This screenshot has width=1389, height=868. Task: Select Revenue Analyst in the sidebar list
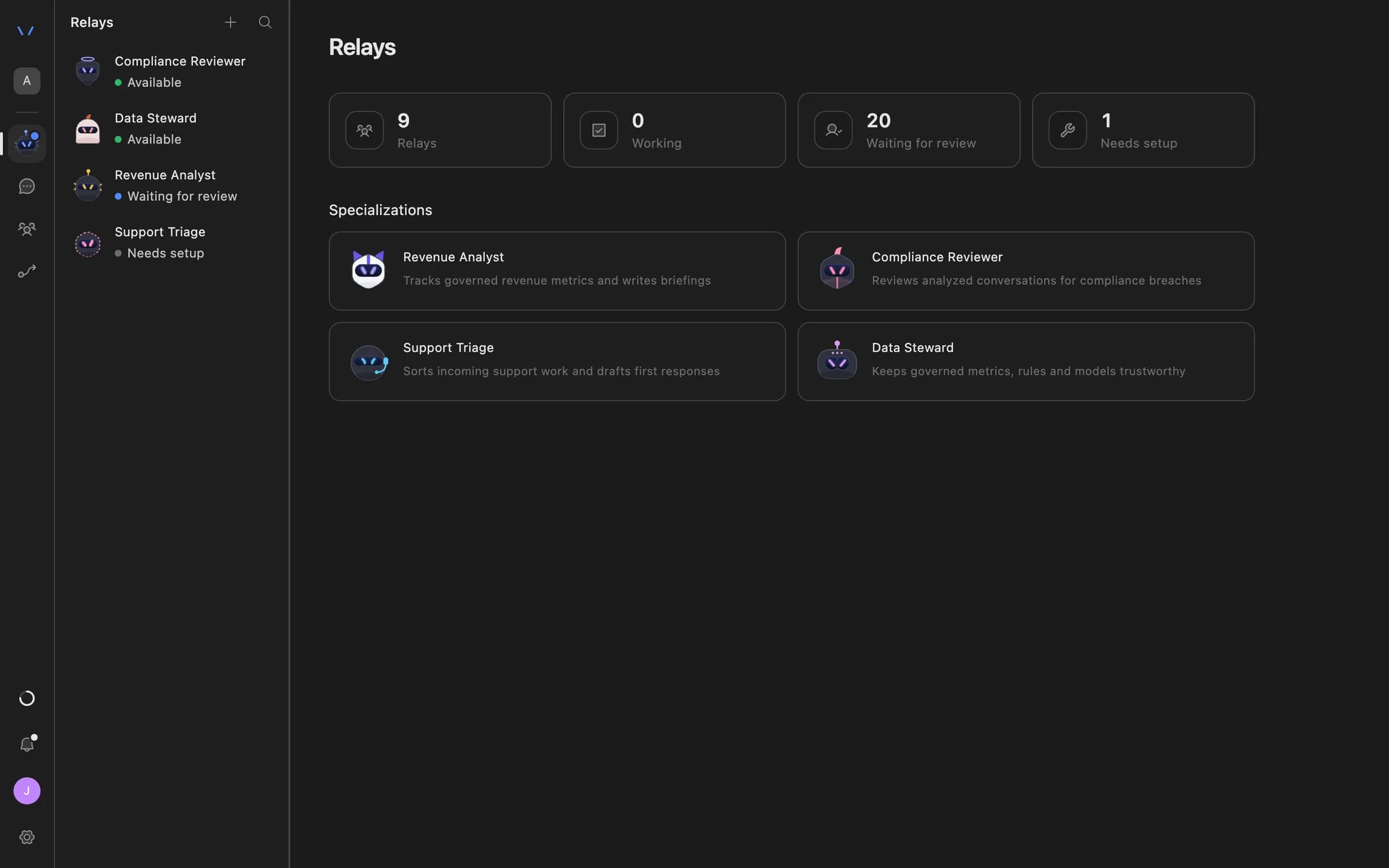click(172, 185)
